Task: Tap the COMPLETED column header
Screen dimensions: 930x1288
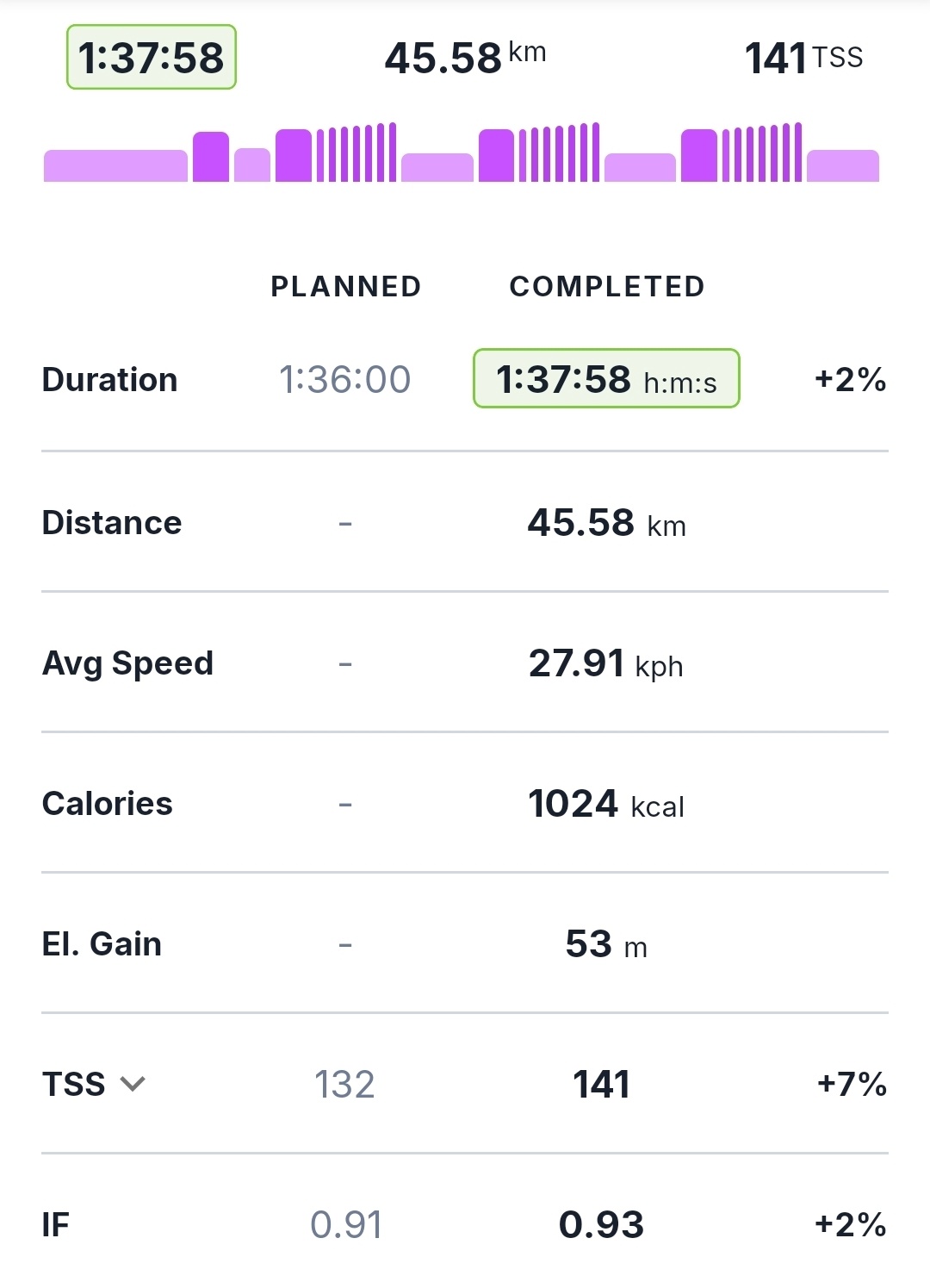Action: click(607, 286)
